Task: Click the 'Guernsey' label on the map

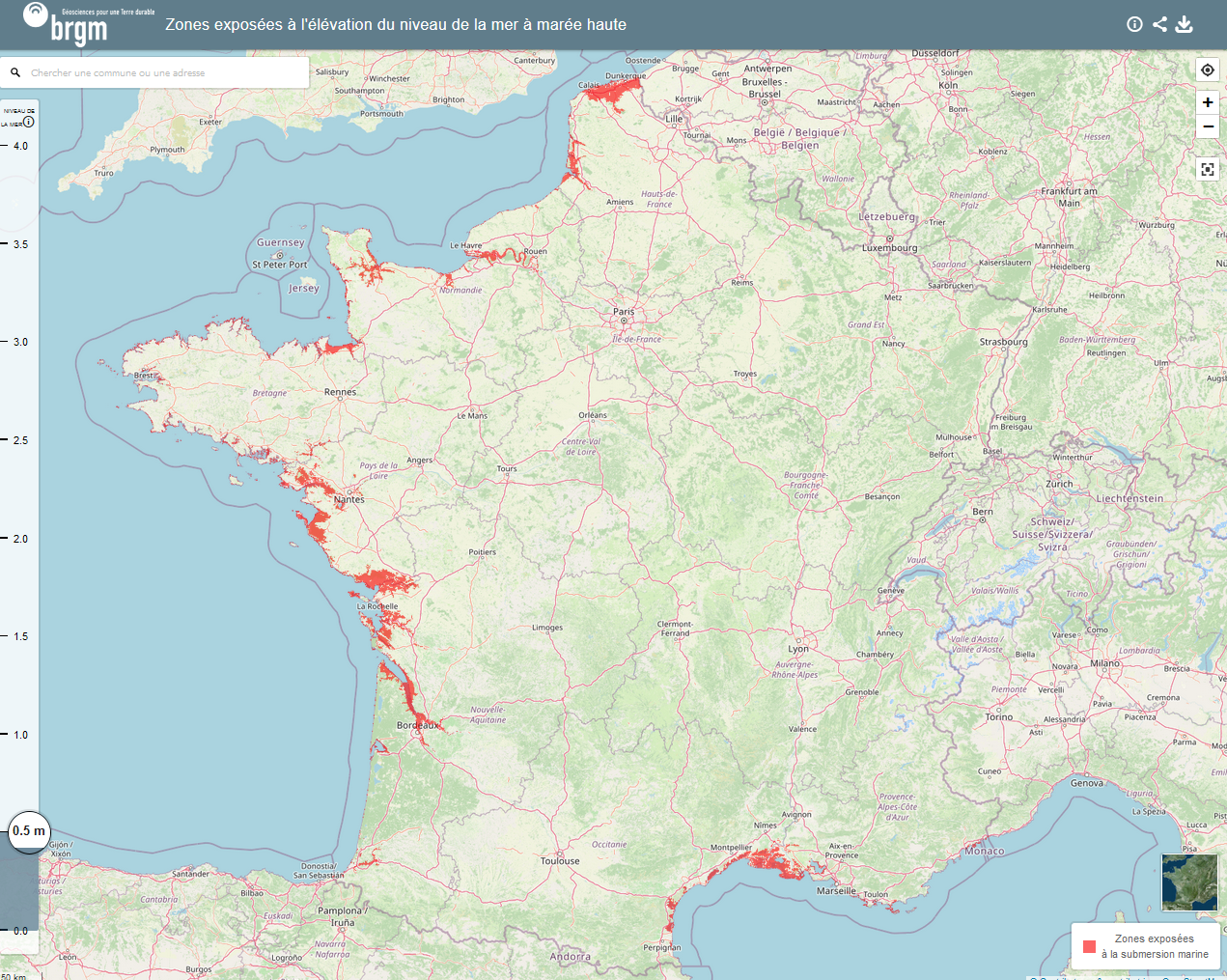Action: tap(281, 242)
